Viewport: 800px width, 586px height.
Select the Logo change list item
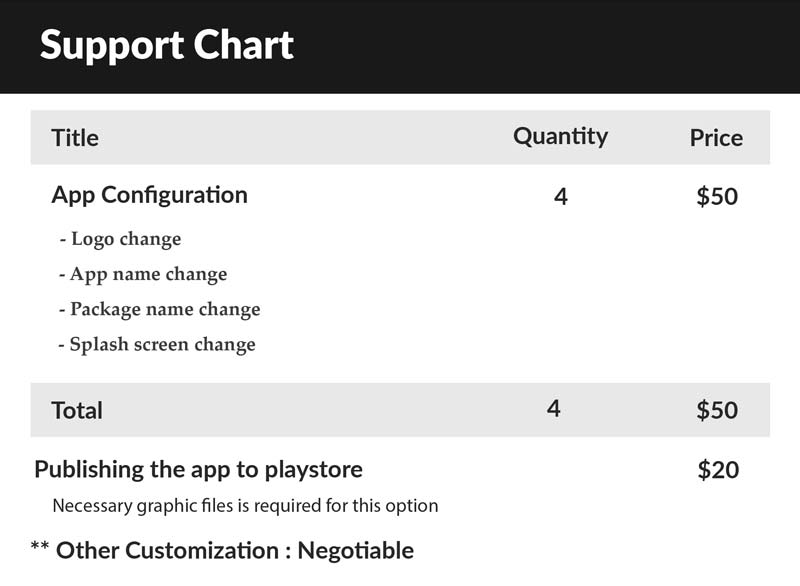[120, 239]
